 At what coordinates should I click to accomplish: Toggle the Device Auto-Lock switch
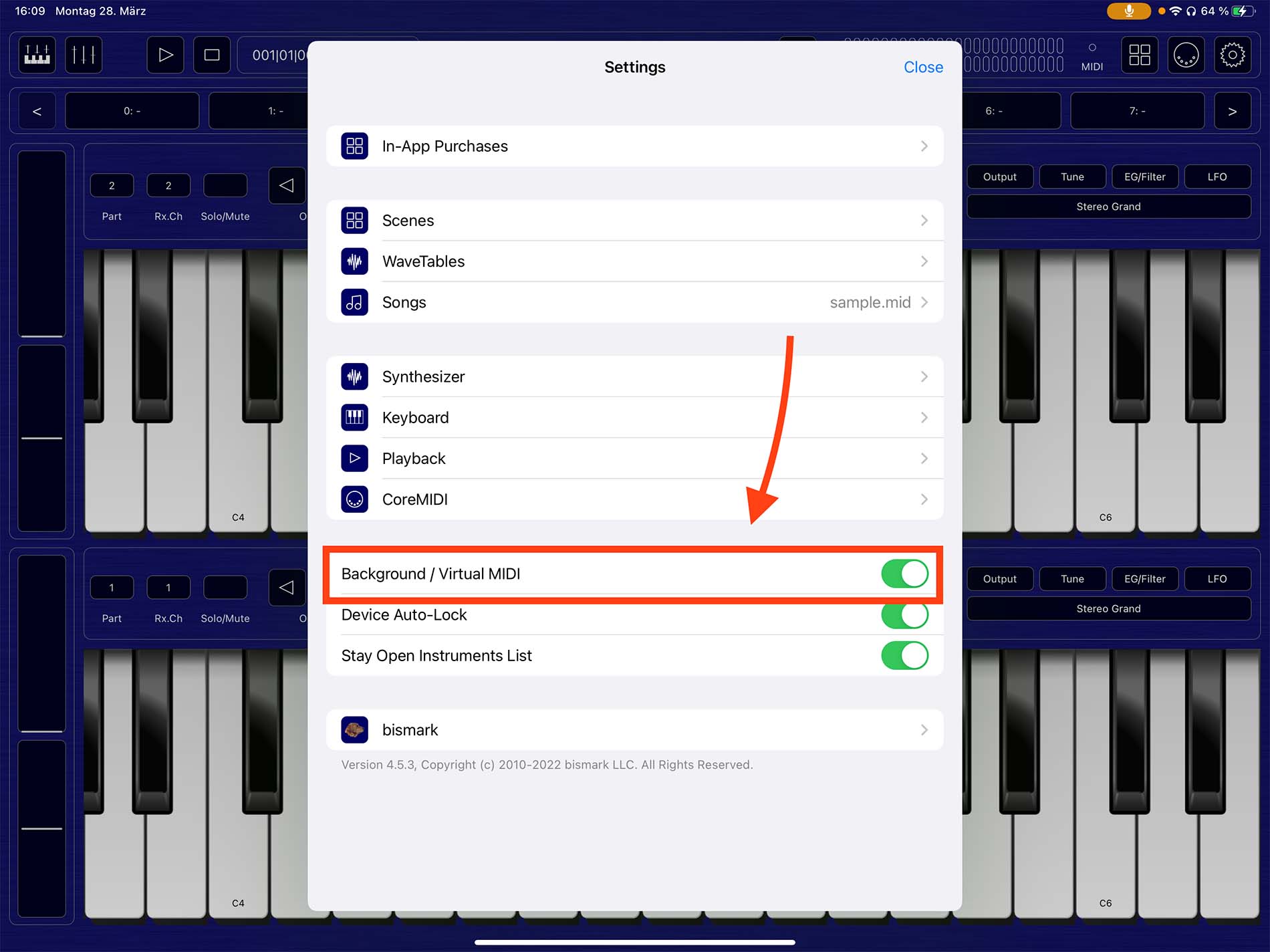(904, 615)
